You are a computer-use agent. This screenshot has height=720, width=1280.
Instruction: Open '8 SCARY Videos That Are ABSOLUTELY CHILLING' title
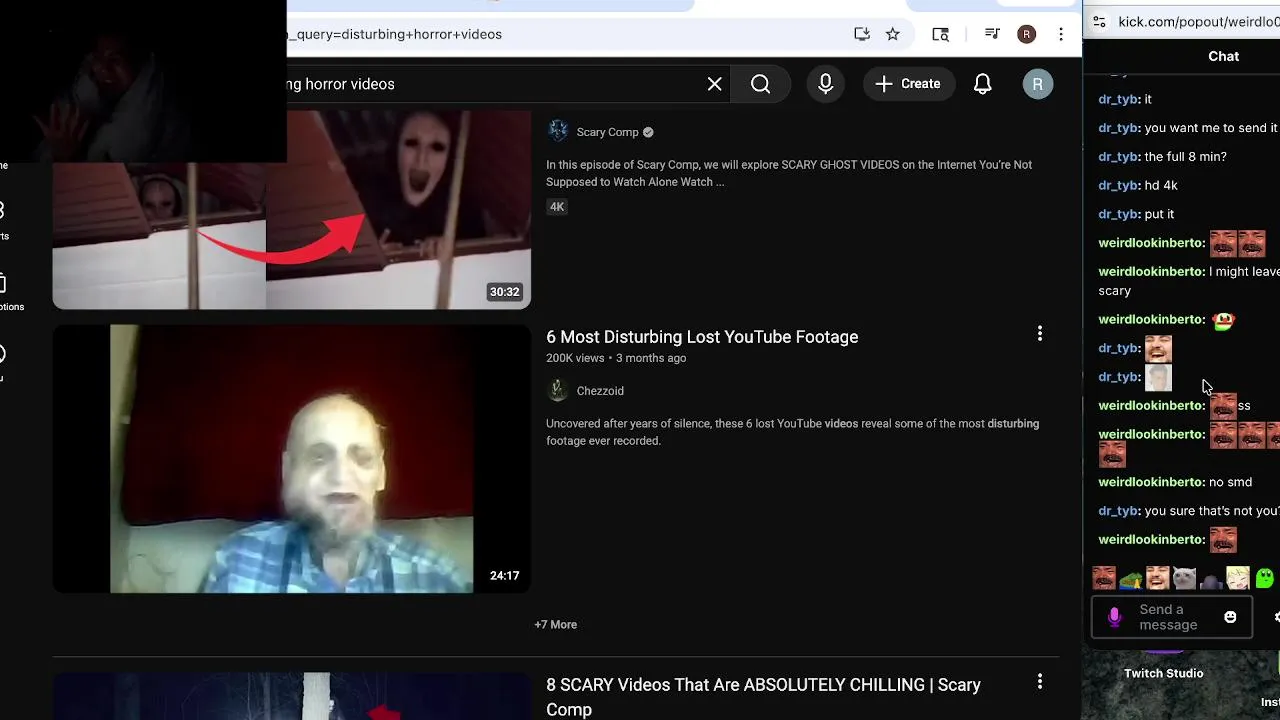[x=763, y=697]
